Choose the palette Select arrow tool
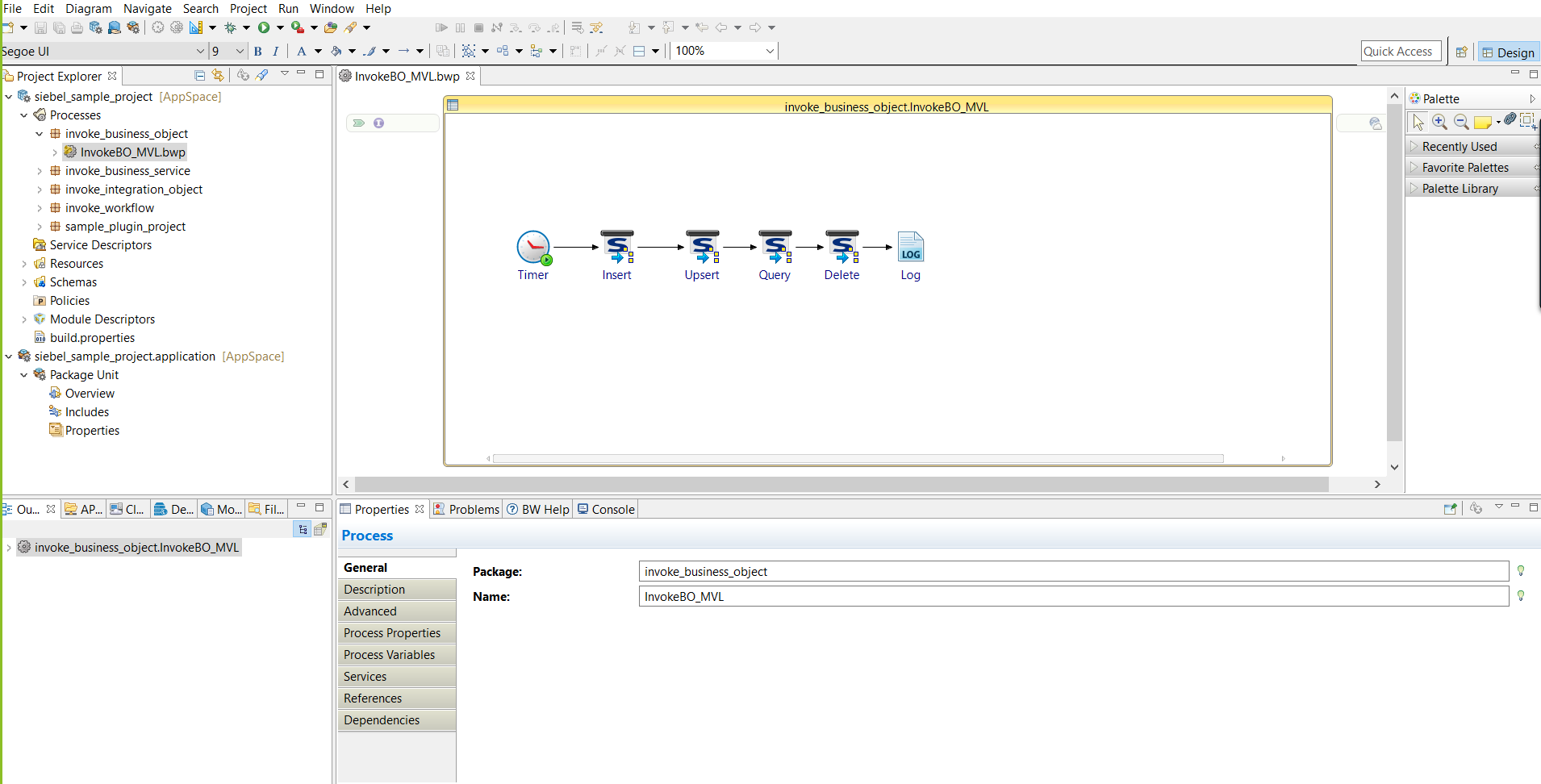Screen dimensions: 1541x784 coord(1418,122)
